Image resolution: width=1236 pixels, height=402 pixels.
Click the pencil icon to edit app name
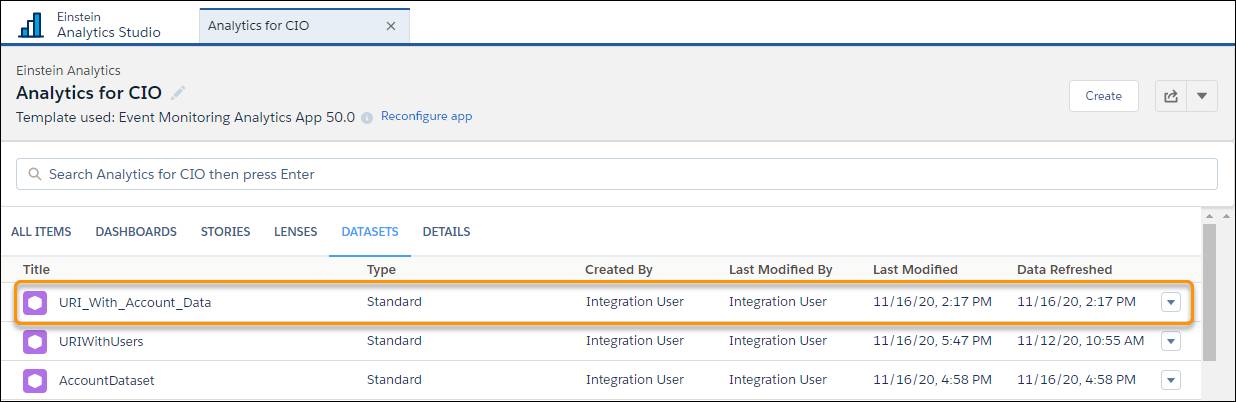coord(178,93)
